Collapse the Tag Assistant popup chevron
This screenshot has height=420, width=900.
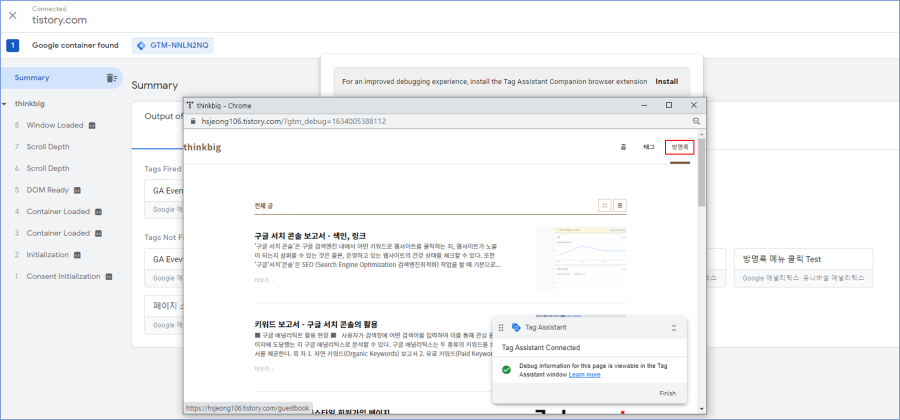674,328
